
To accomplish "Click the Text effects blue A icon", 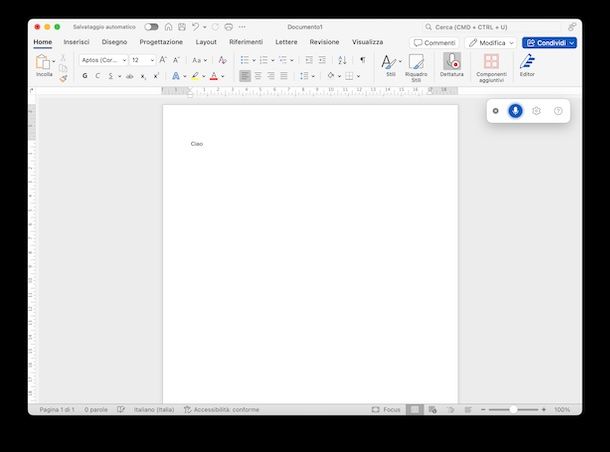I will pos(176,76).
